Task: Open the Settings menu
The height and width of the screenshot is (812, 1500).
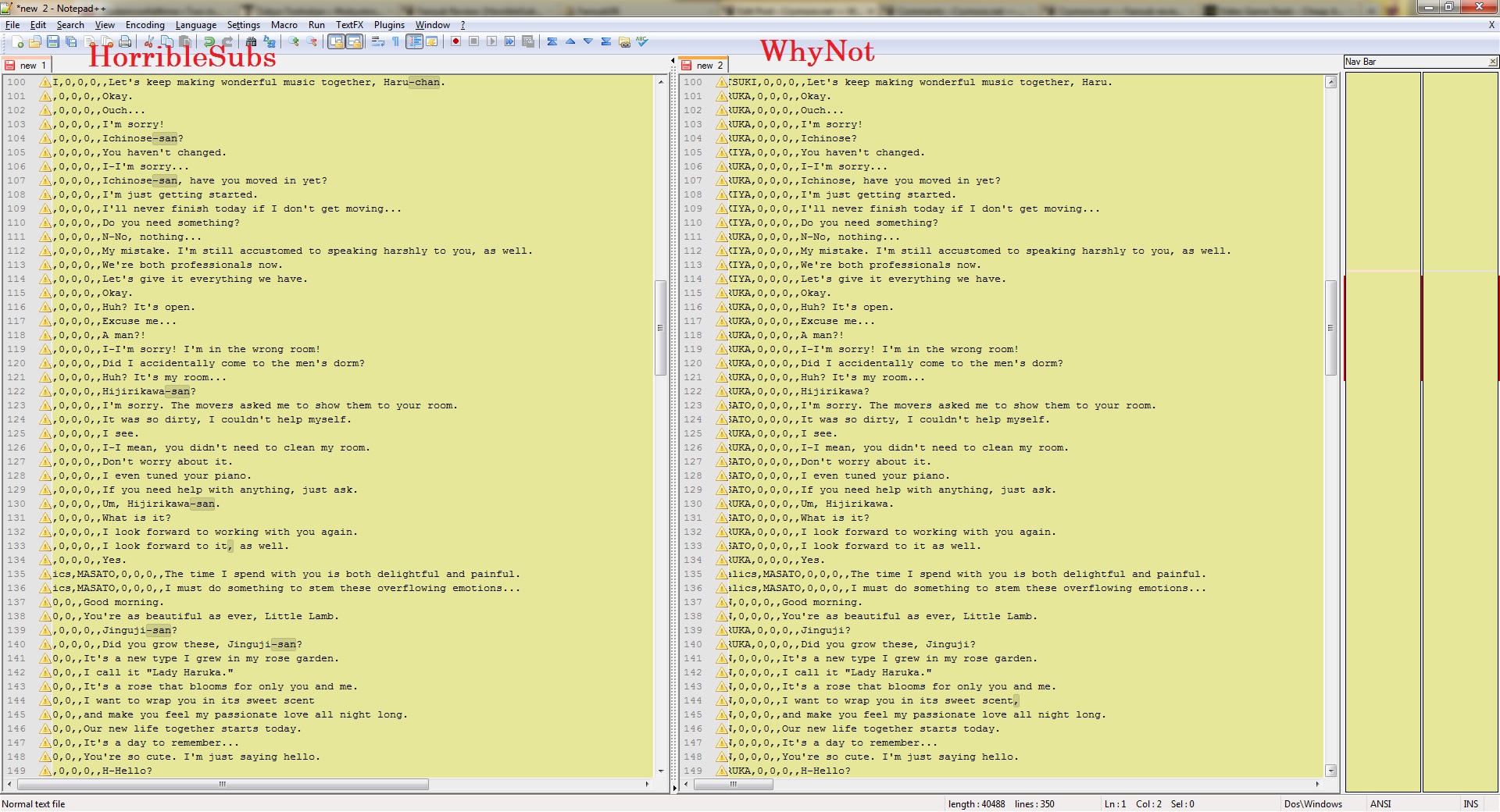Action: coord(244,25)
